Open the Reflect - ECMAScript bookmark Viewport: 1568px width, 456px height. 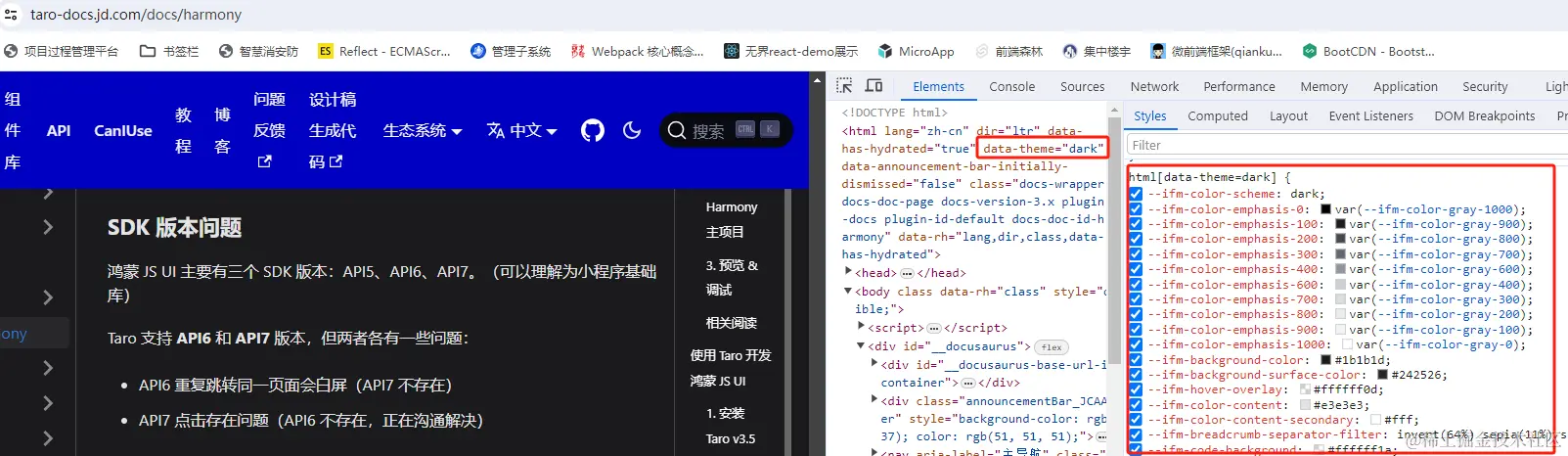coord(384,51)
